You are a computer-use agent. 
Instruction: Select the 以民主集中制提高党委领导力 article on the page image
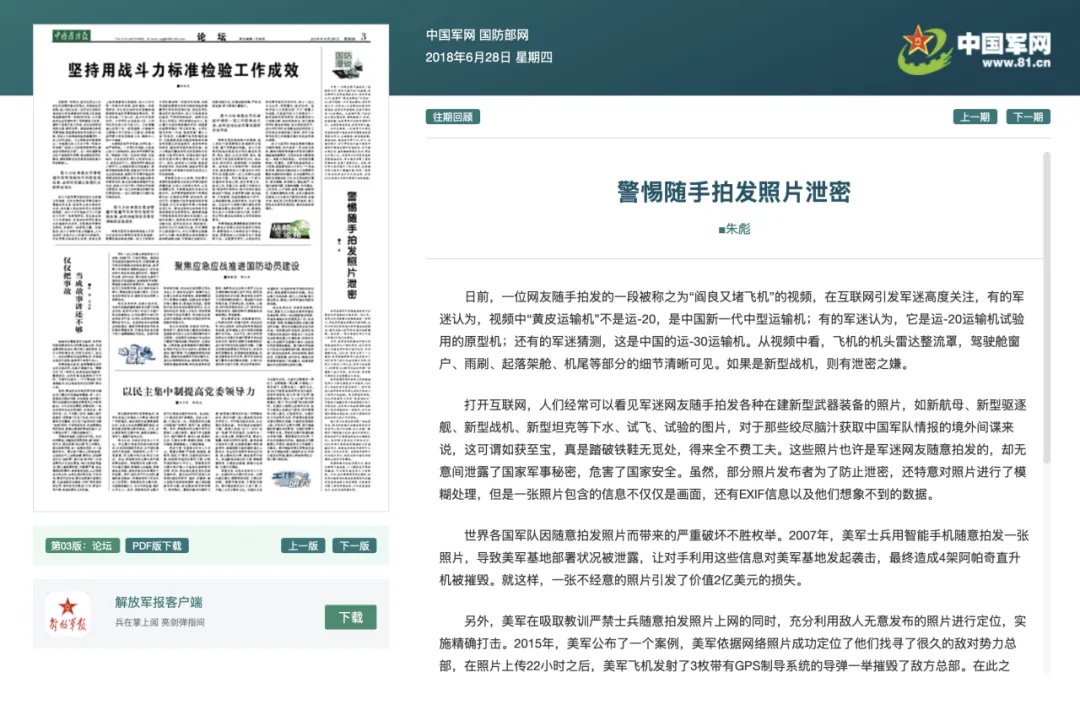point(189,391)
